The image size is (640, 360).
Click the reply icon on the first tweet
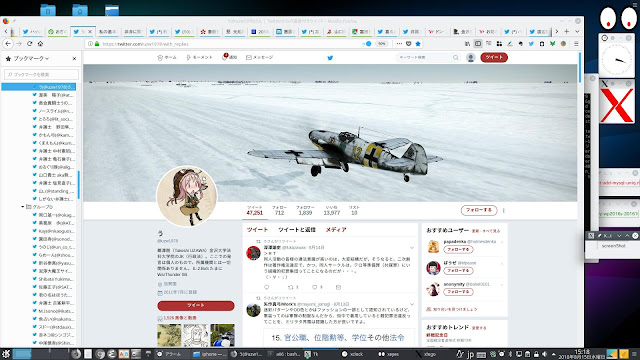267,287
